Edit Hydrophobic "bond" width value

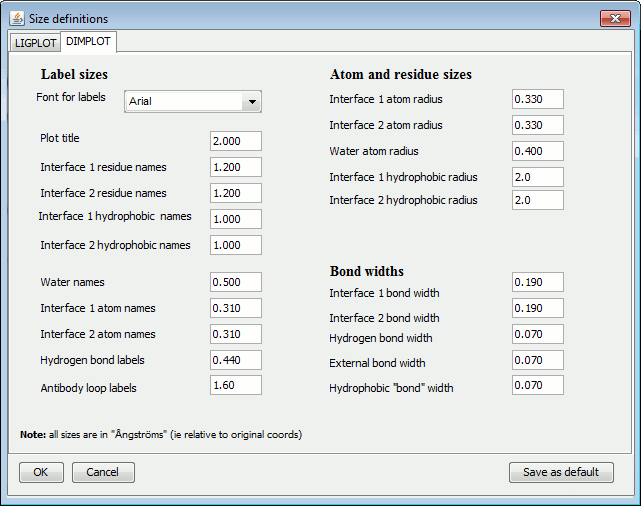538,385
